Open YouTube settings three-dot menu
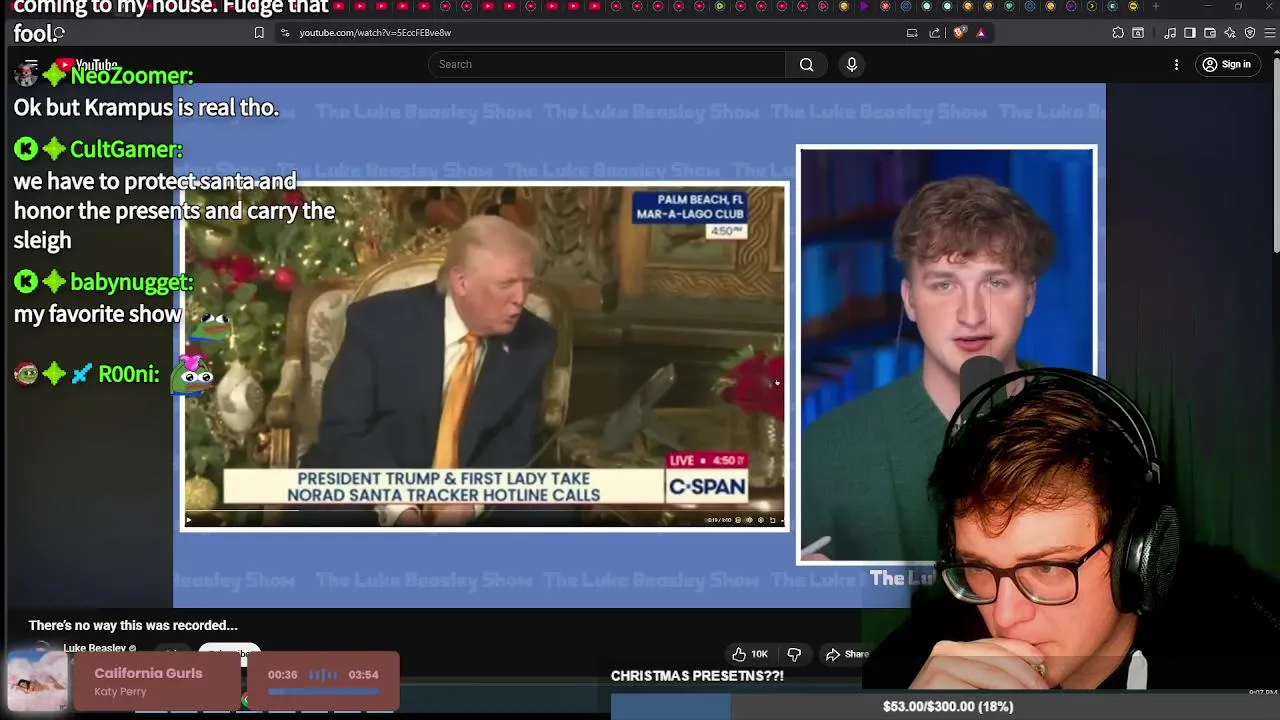1280x720 pixels. (x=1176, y=65)
